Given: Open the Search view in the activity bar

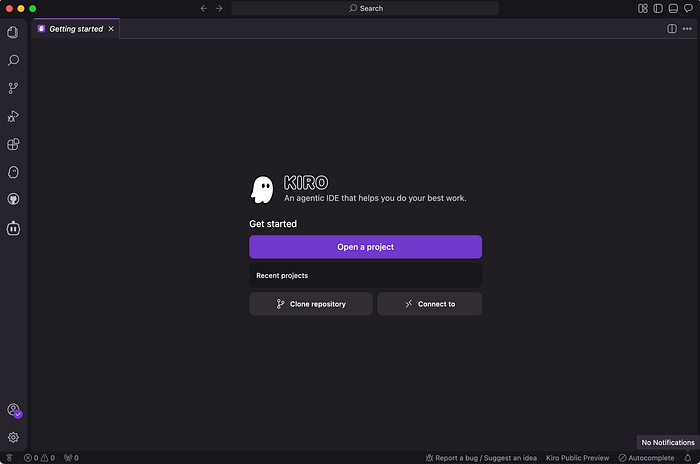Looking at the screenshot, I should 13,60.
